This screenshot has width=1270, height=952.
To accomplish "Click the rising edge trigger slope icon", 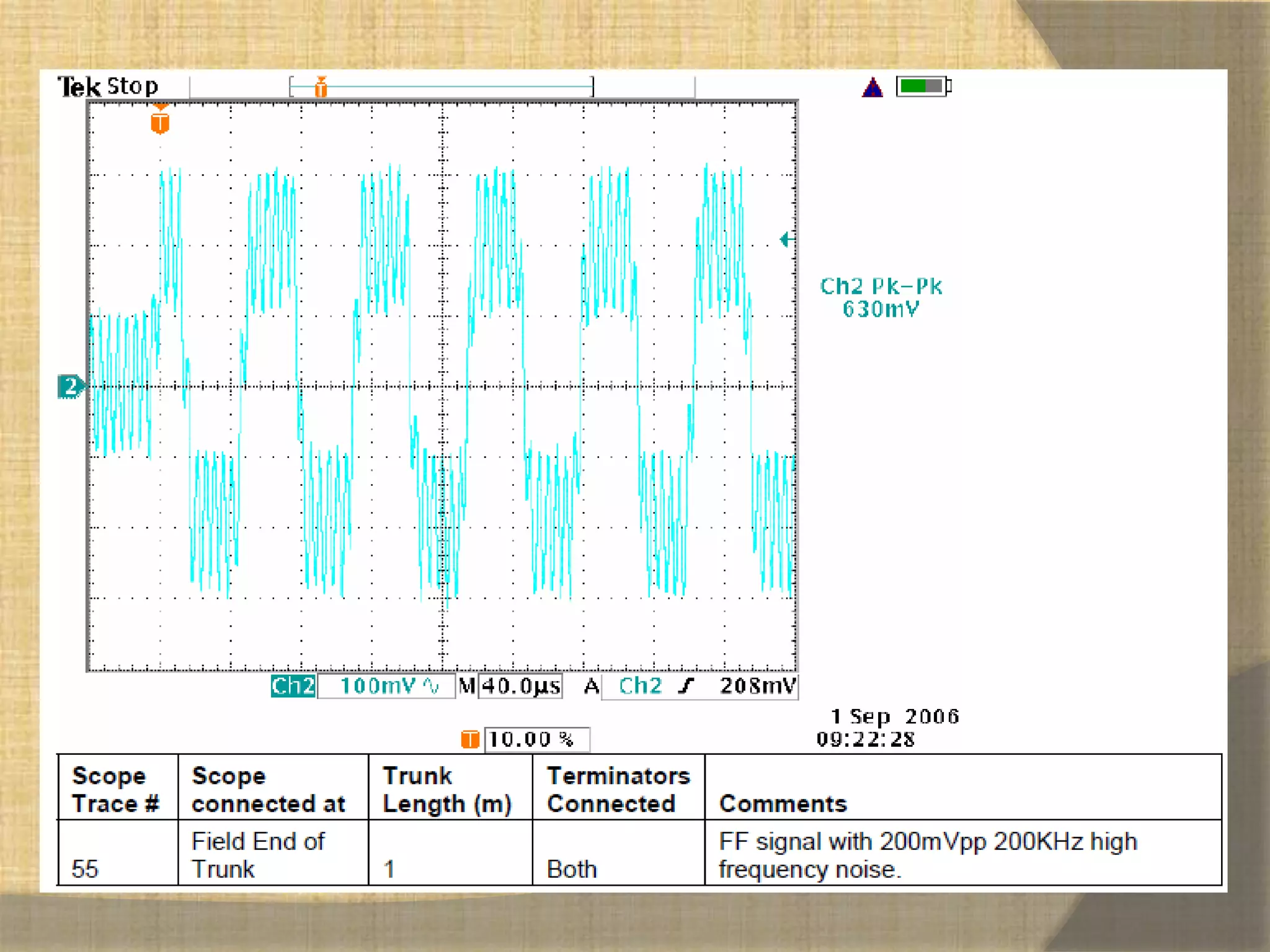I will pyautogui.click(x=686, y=686).
